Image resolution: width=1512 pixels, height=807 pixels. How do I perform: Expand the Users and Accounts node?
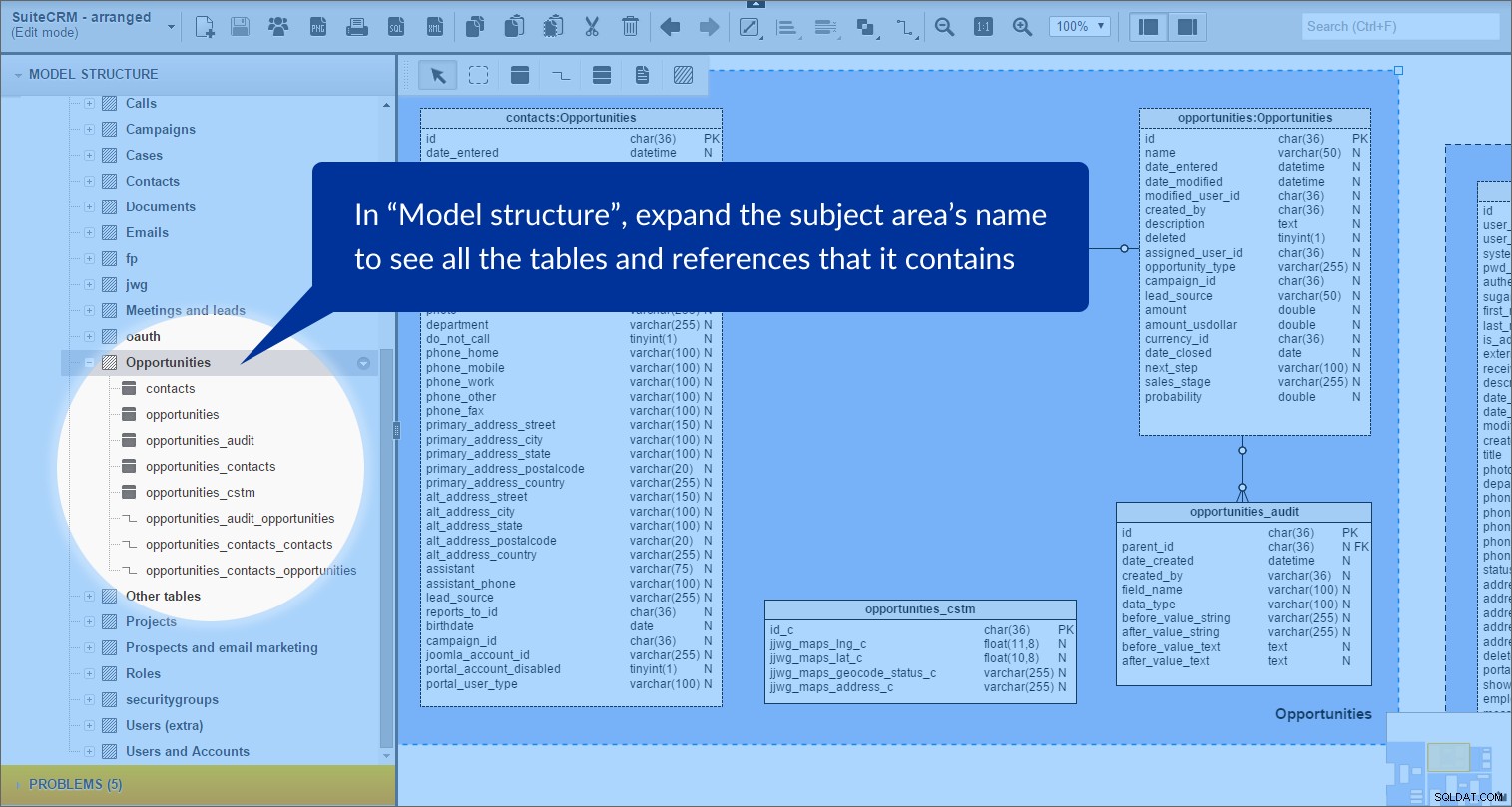coord(89,752)
